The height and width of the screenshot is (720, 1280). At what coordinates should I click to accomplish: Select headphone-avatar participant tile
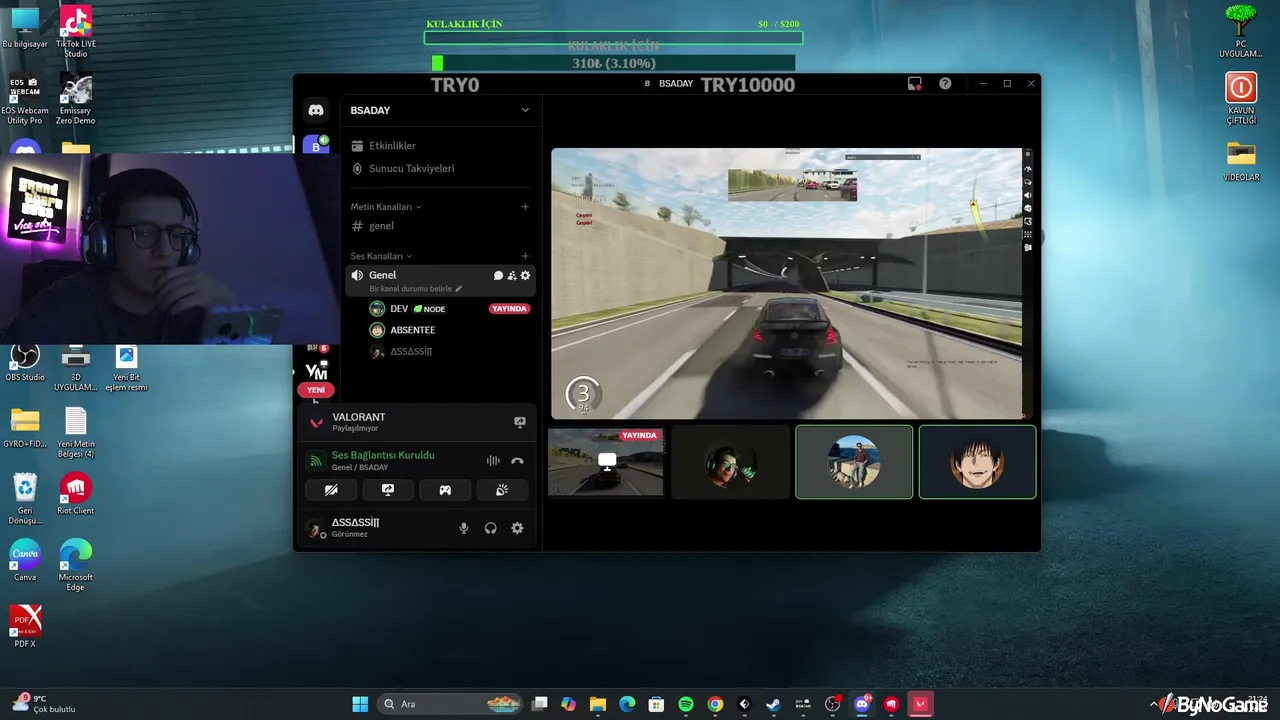(x=730, y=462)
